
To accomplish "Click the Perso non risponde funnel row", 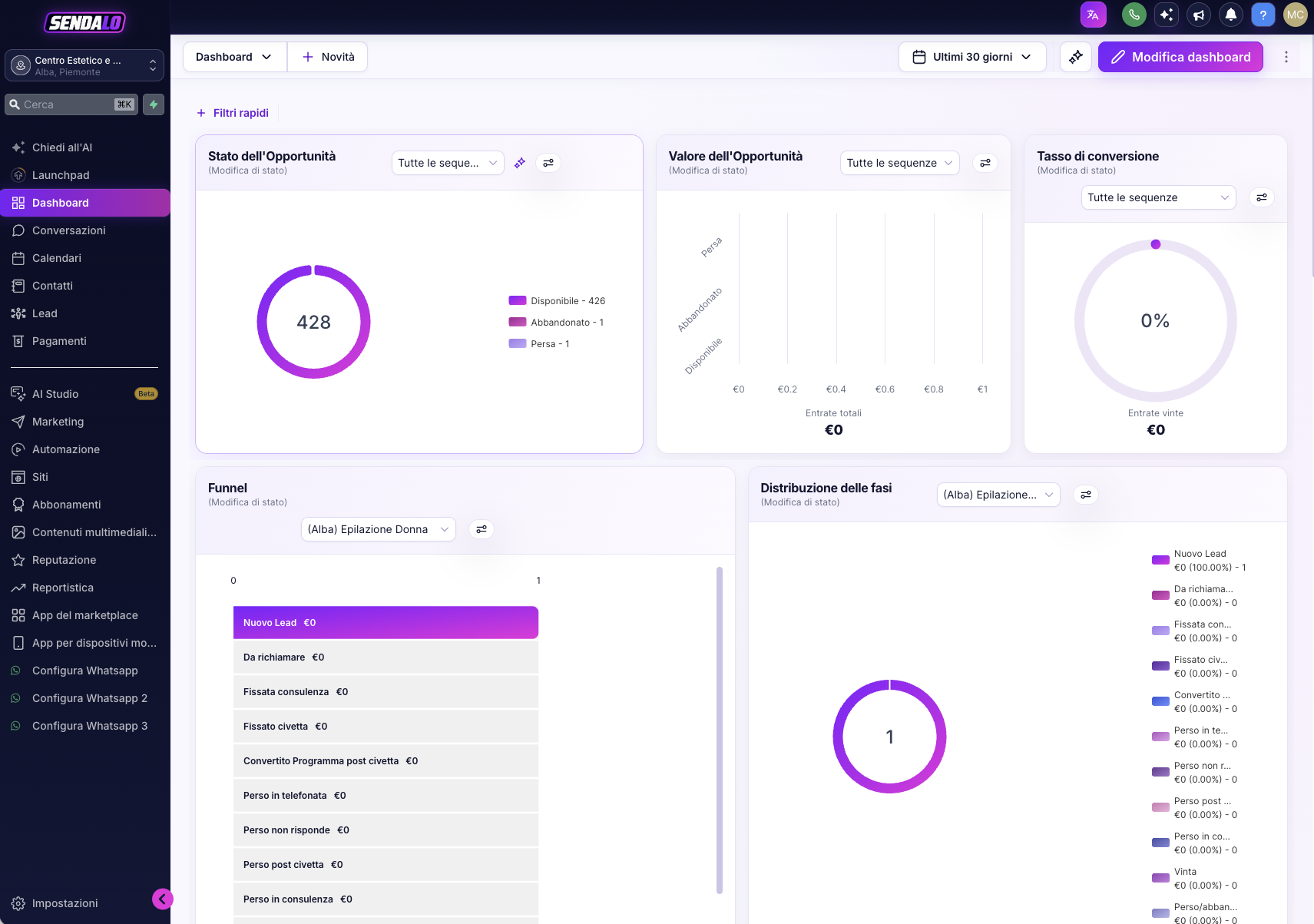I will [x=386, y=830].
